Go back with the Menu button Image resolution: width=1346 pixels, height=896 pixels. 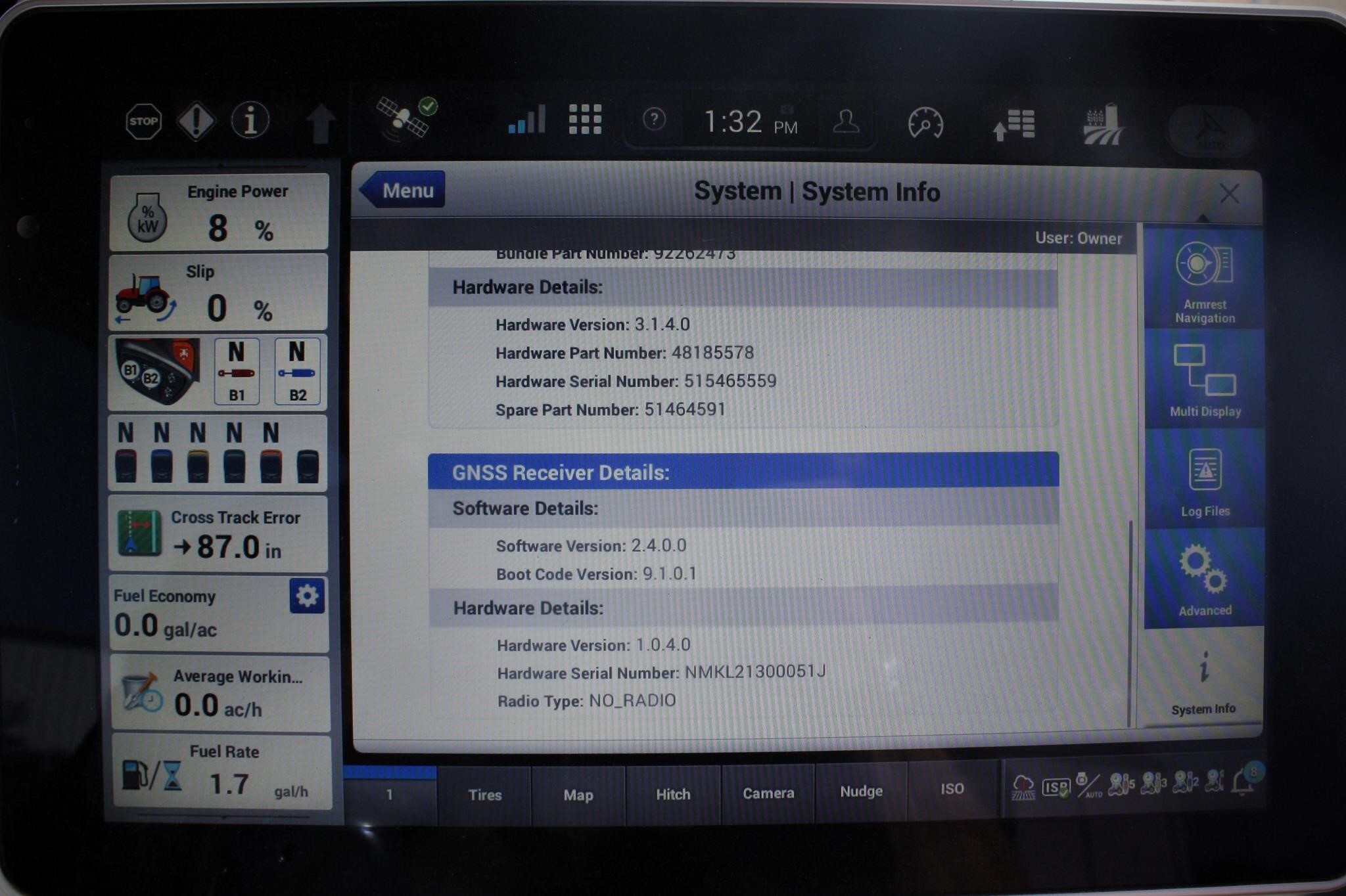click(404, 190)
